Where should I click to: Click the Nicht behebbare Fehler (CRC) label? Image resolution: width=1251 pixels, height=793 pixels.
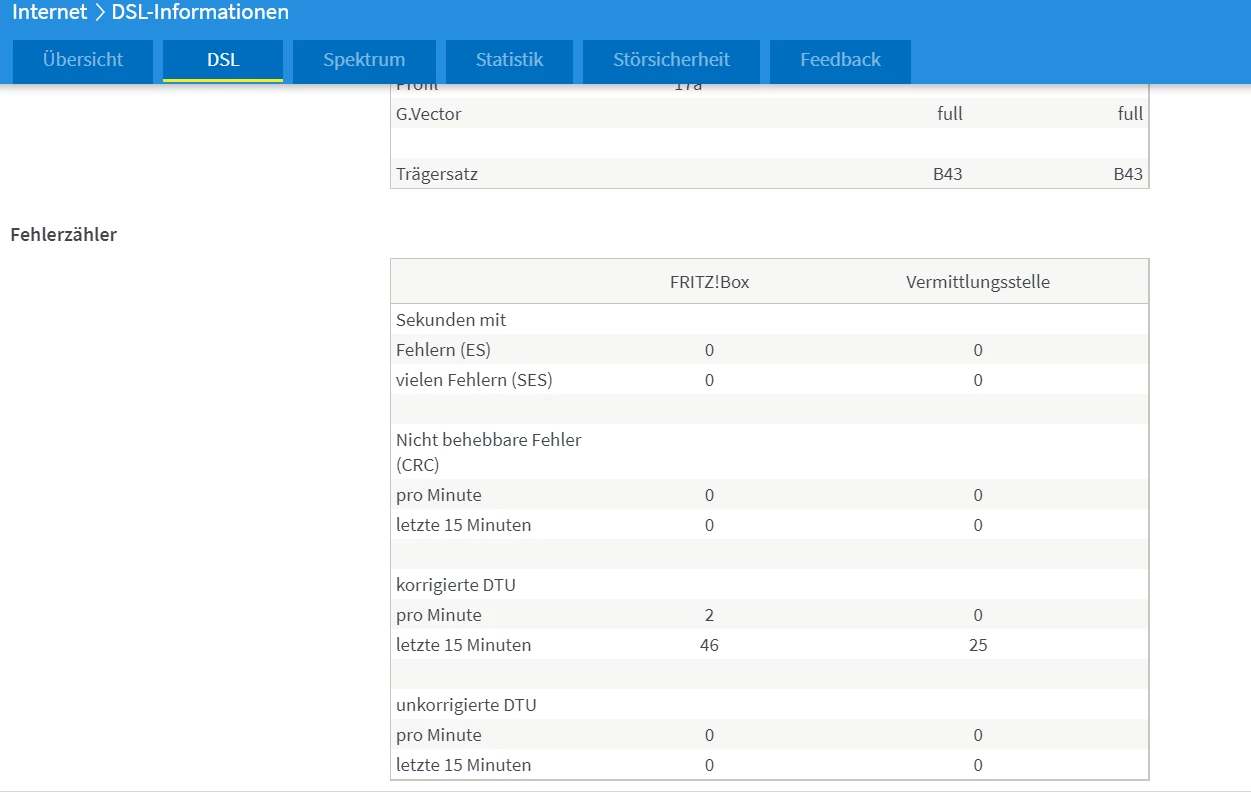click(489, 452)
